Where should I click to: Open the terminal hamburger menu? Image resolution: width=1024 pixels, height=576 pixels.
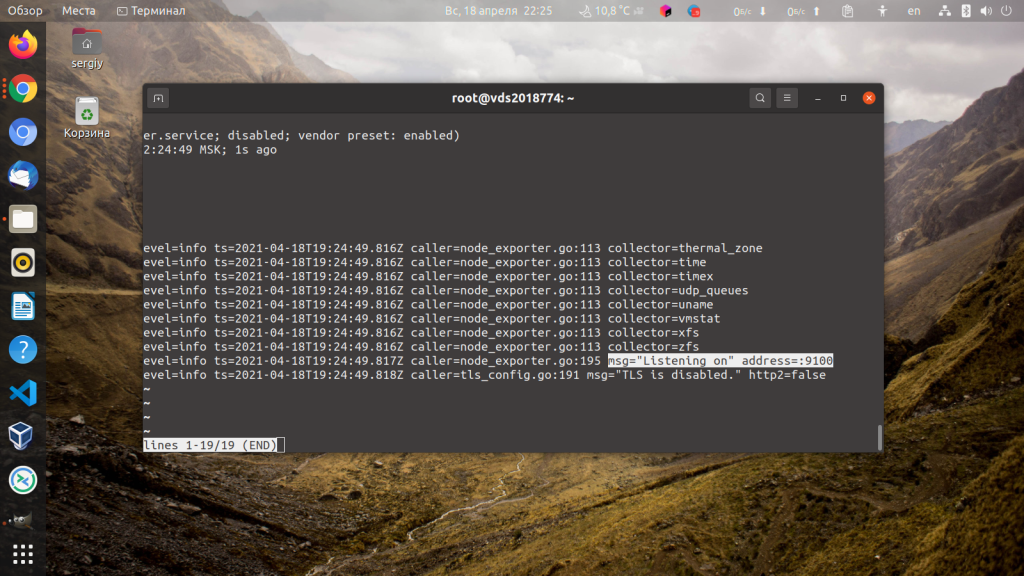[787, 98]
